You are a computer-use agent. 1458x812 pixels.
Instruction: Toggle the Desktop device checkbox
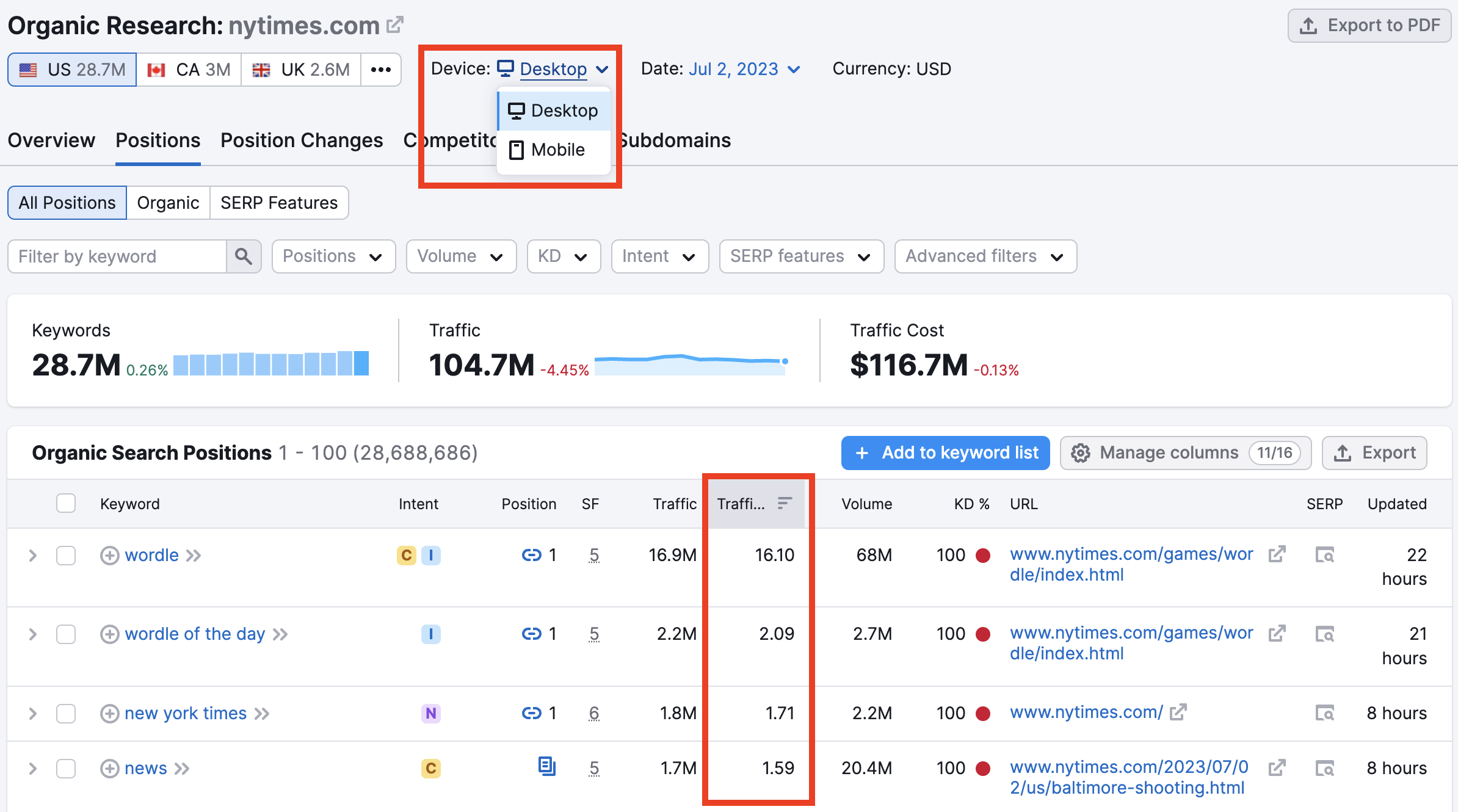(x=553, y=110)
